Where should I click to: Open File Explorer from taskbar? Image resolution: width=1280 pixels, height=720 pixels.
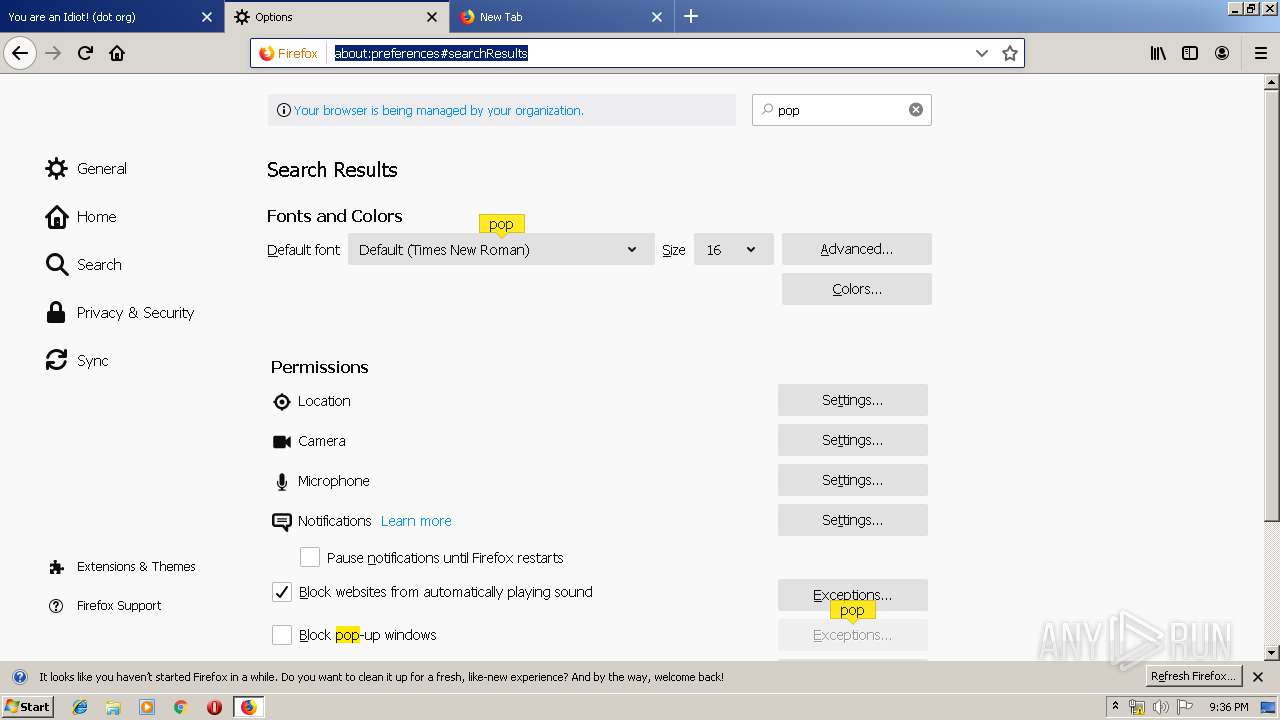(114, 707)
